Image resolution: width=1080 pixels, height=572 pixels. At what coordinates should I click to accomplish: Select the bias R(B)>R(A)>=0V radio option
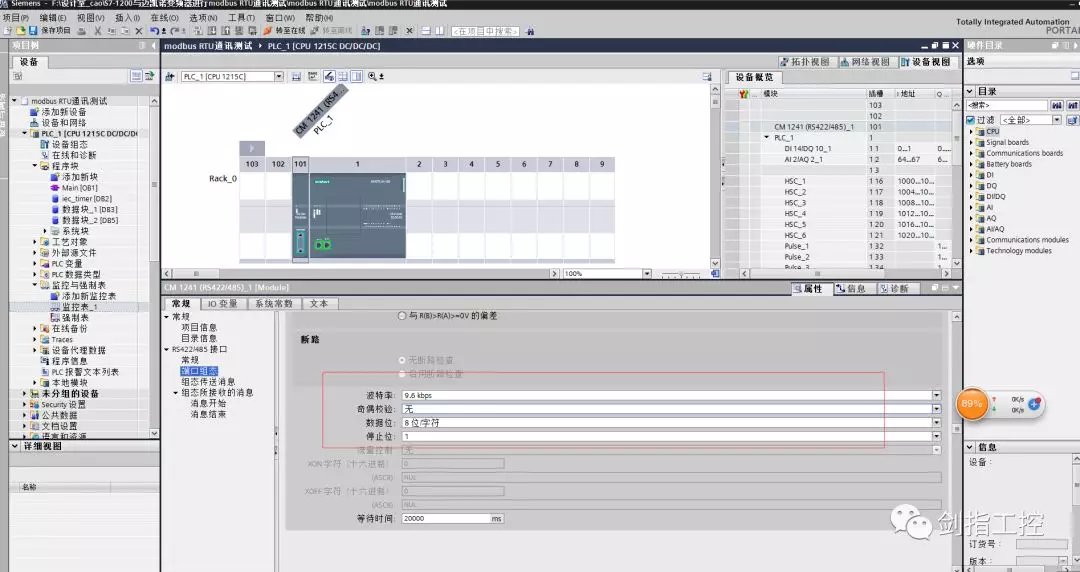tap(402, 316)
